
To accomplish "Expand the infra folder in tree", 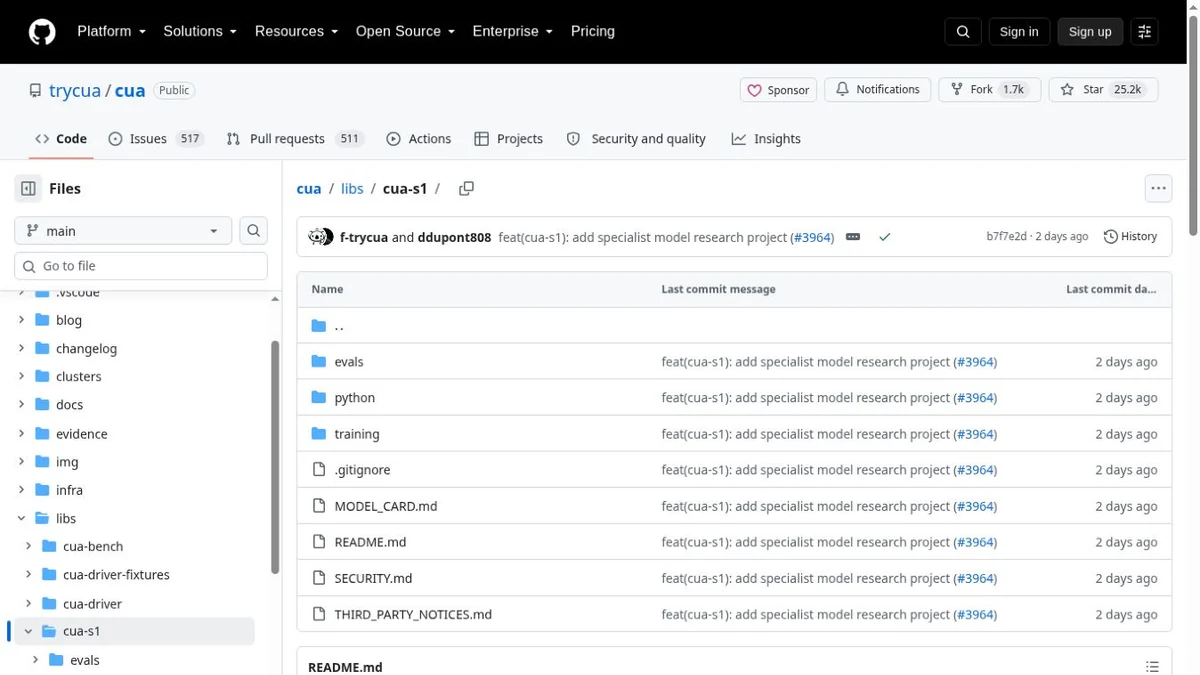I will pyautogui.click(x=21, y=490).
